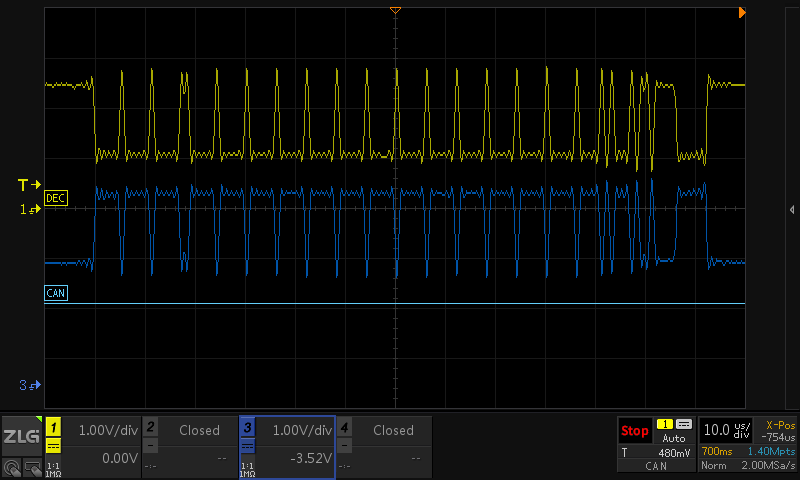Screen dimensions: 800x480
Task: Click the channel 1 ground level marker
Action: [x=30, y=210]
